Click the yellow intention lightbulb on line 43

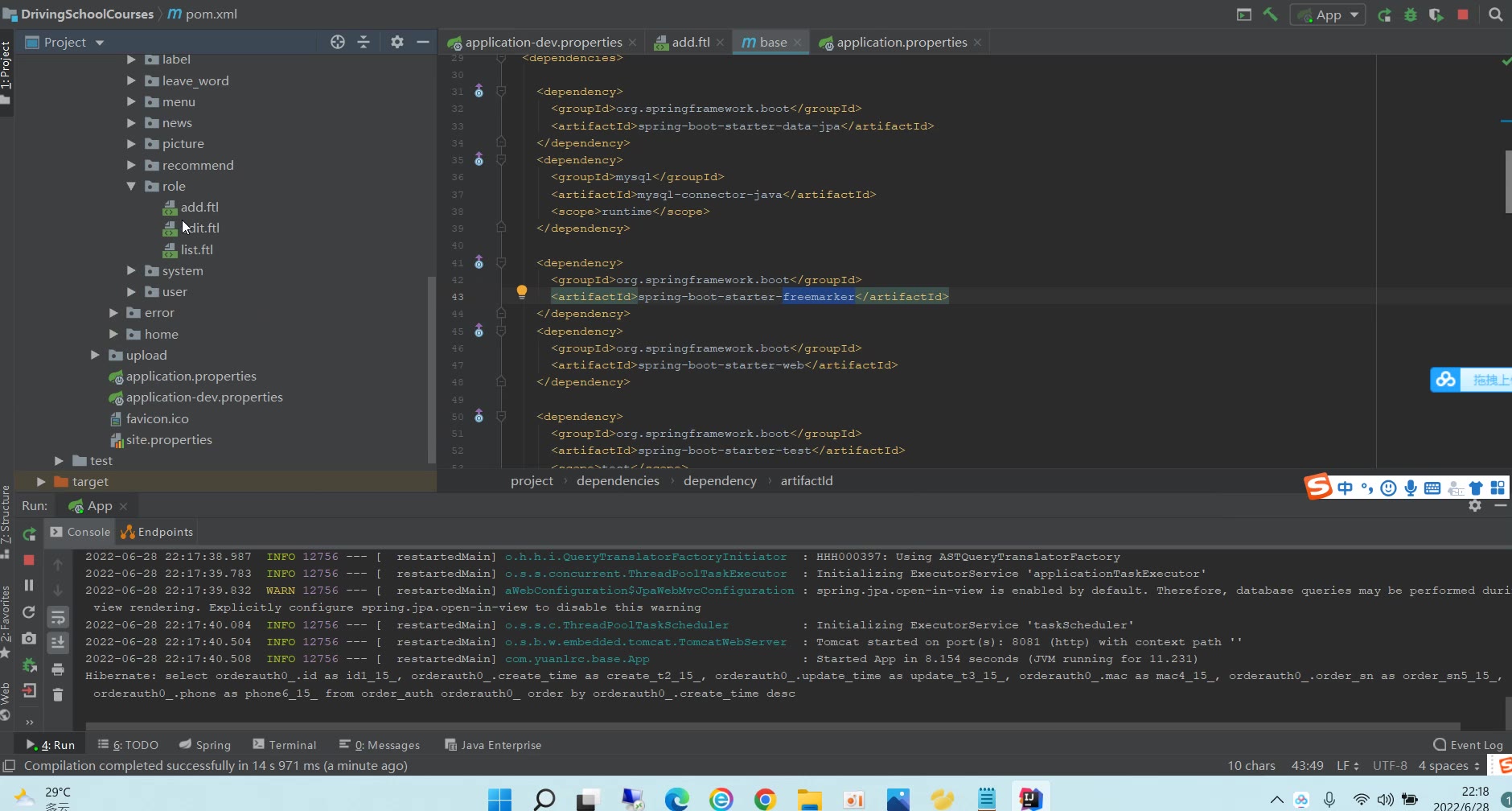coord(521,291)
